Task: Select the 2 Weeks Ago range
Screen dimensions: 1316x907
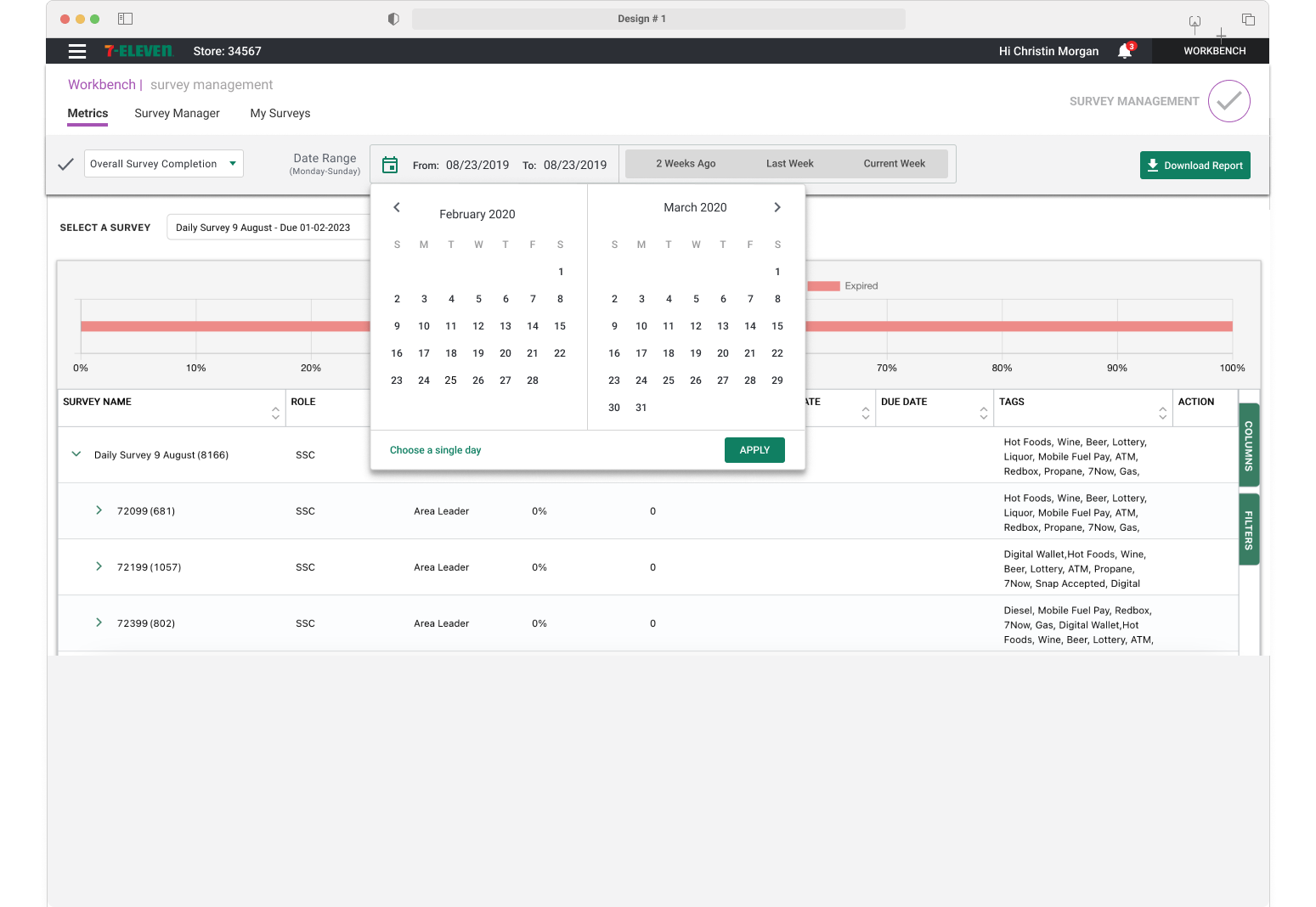Action: [x=686, y=164]
